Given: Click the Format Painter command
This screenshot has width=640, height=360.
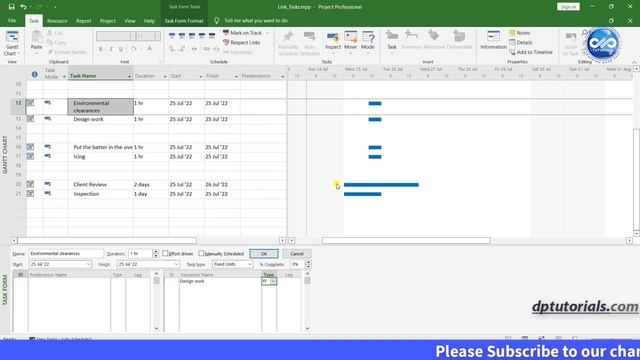Looking at the screenshot, I should pyautogui.click(x=67, y=52).
